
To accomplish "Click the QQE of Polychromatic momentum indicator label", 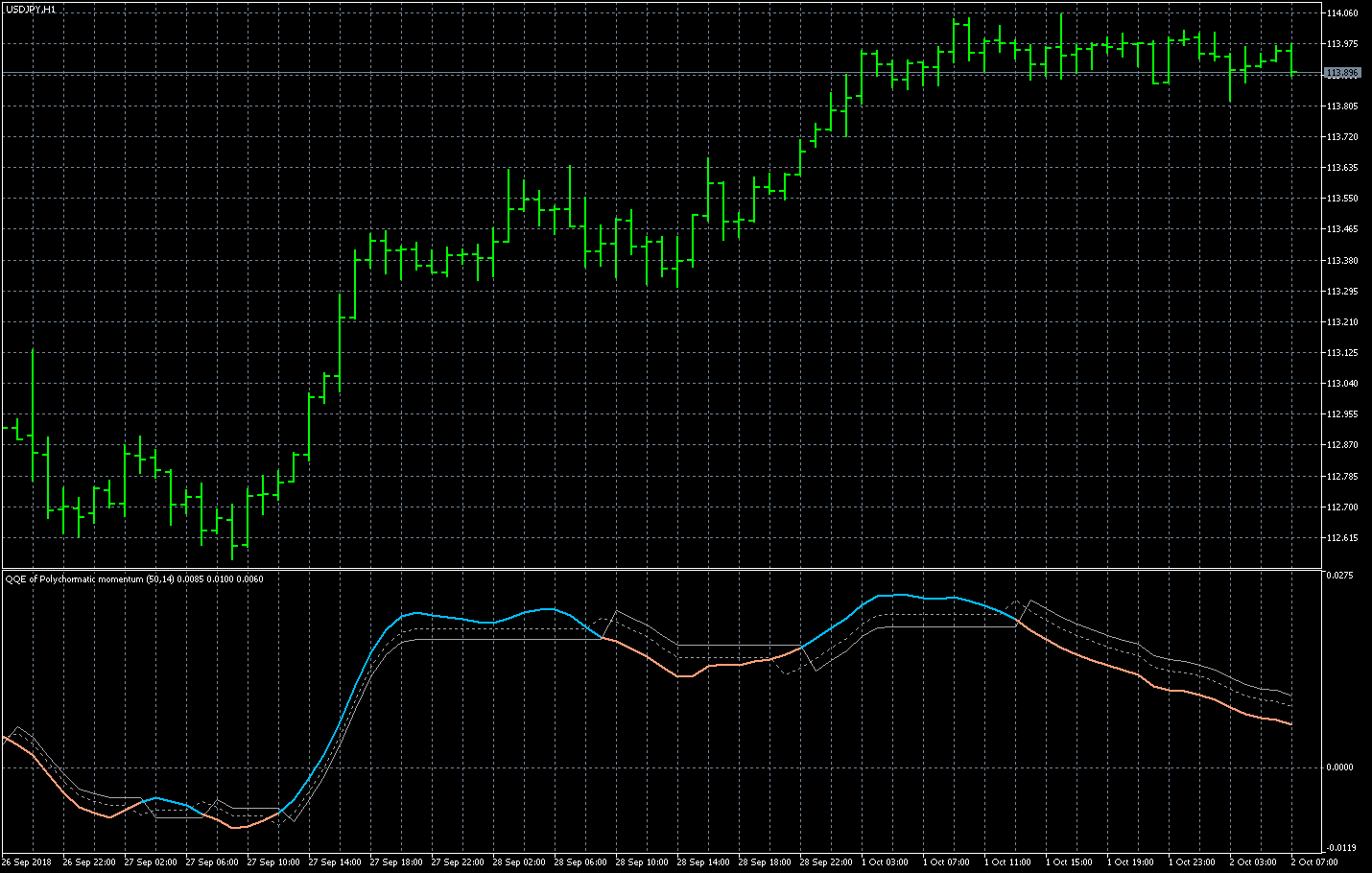I will [134, 578].
